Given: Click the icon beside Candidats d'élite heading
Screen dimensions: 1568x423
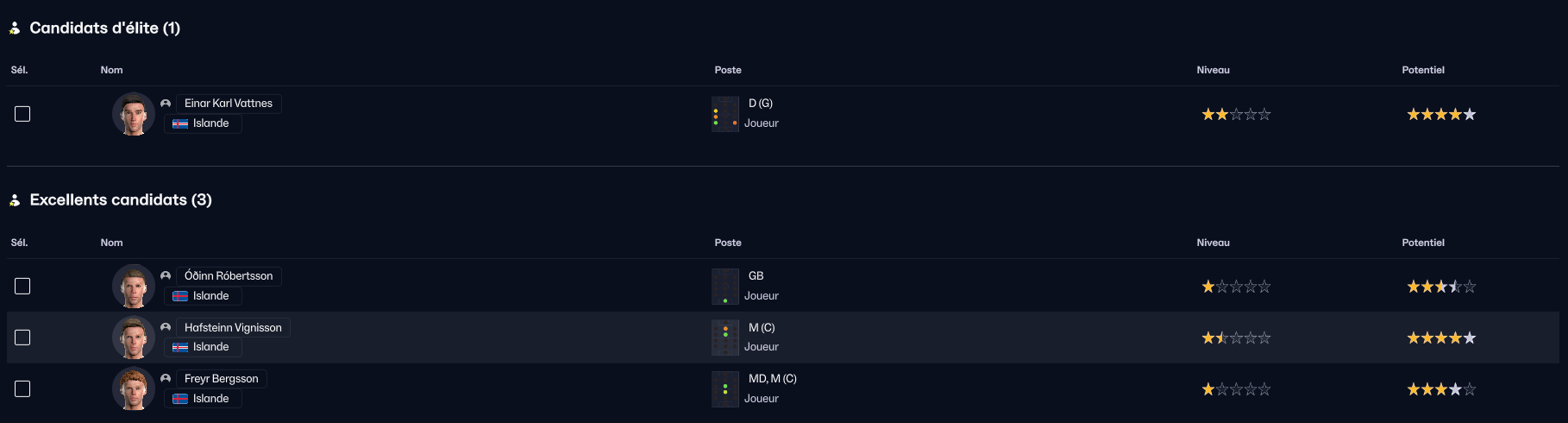Looking at the screenshot, I should (x=15, y=28).
